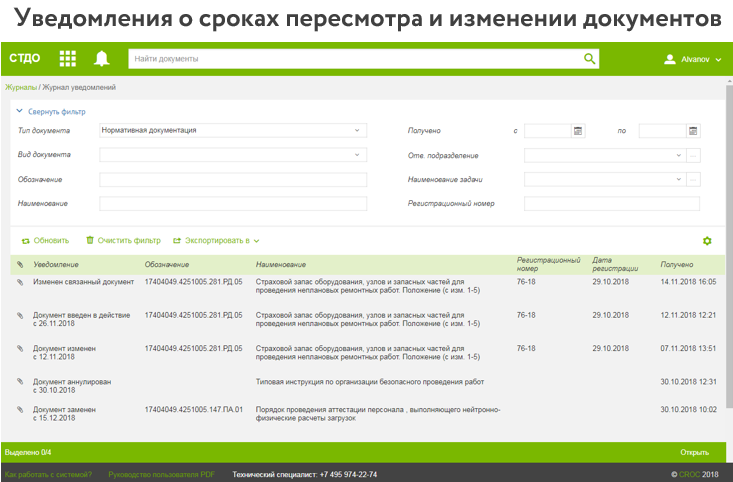The width and height of the screenshot is (733, 482).
Task: Click the 'Получено с' date field
Action: tap(548, 131)
